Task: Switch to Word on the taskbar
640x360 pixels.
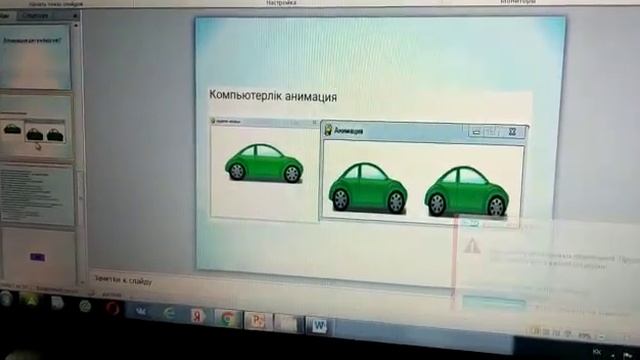Action: [x=319, y=326]
